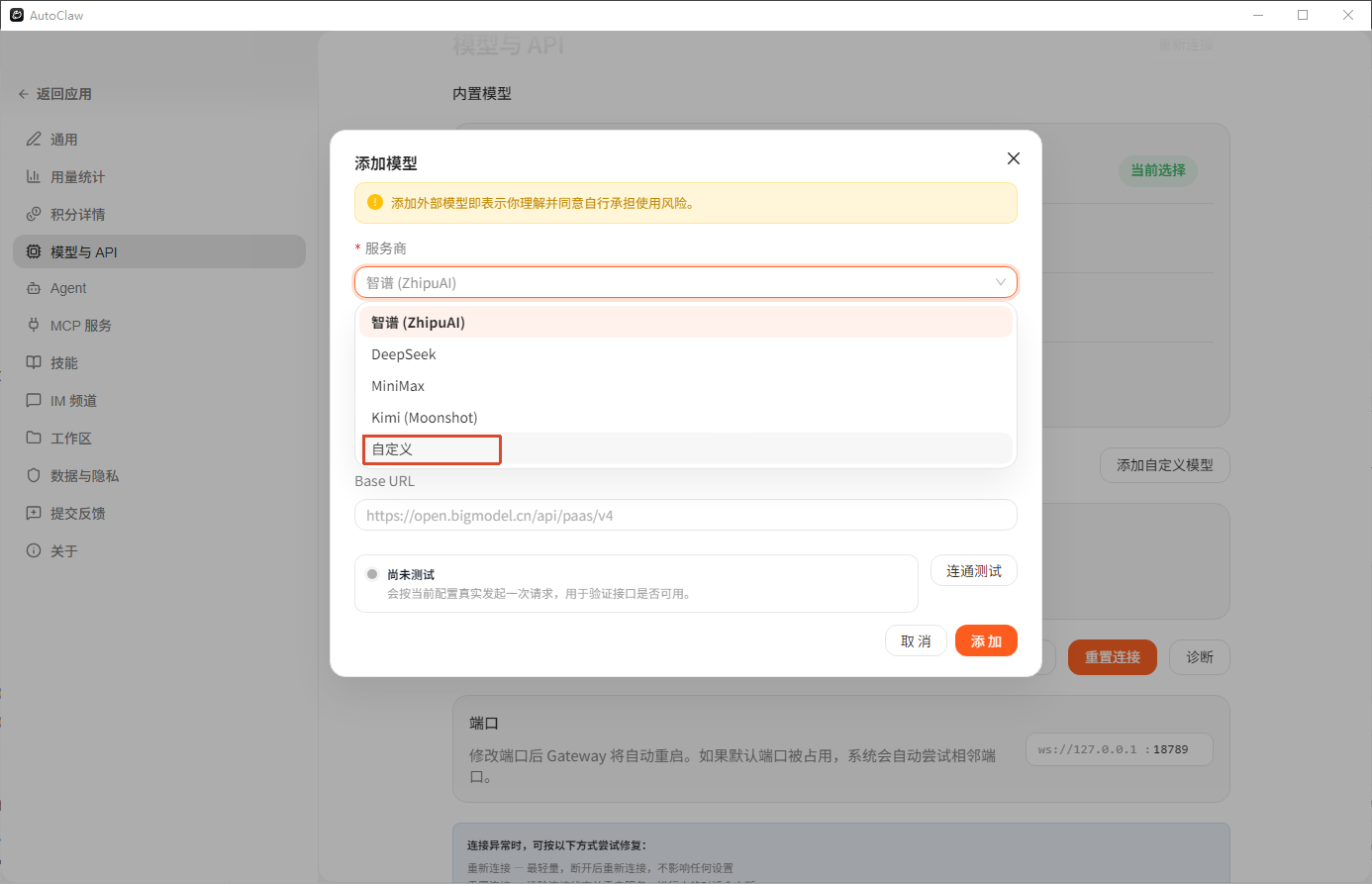Open the MCP 服务 settings page
Image resolution: width=1372 pixels, height=884 pixels.
[x=159, y=326]
